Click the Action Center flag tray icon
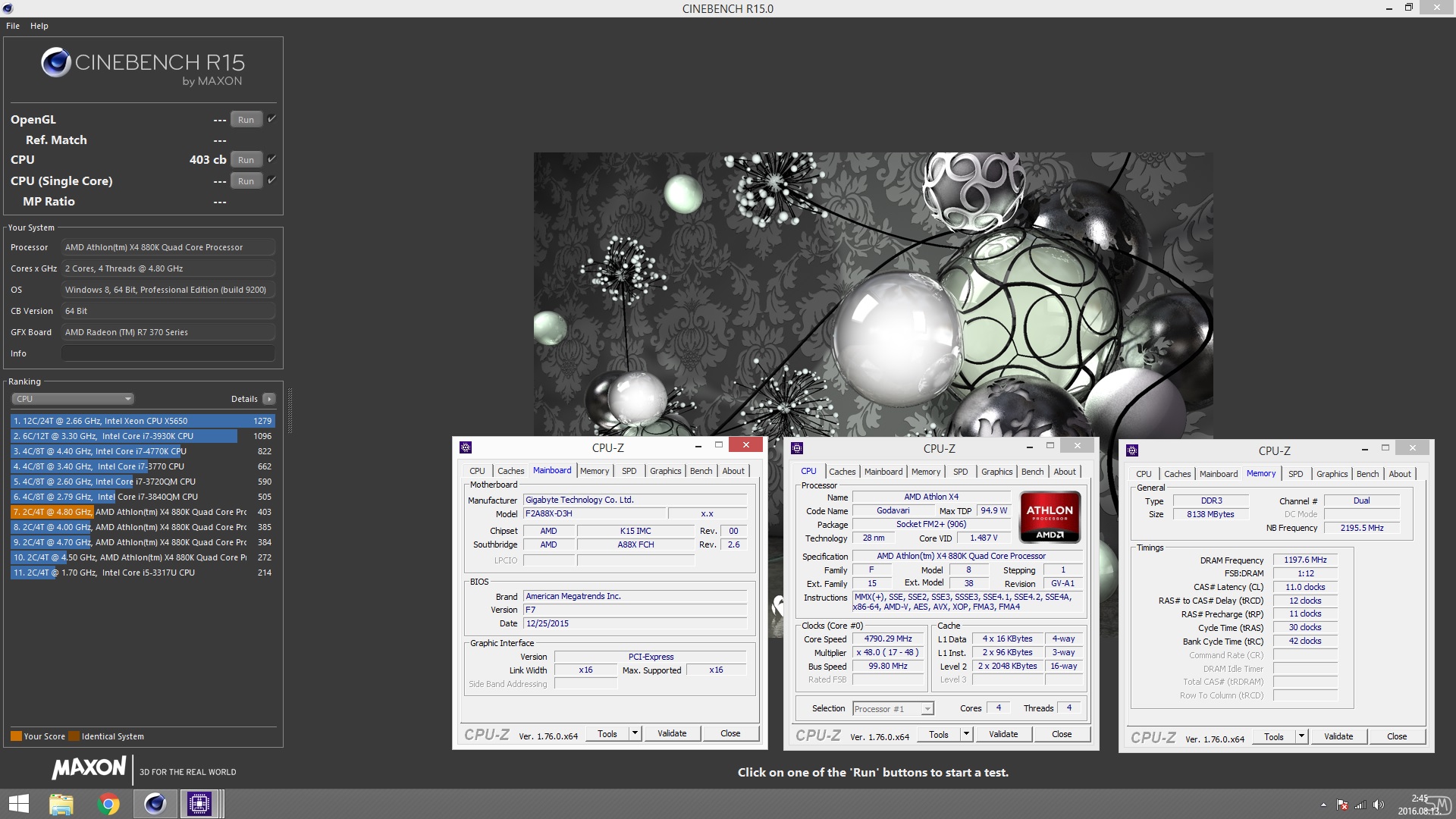The width and height of the screenshot is (1456, 819). click(x=1342, y=805)
